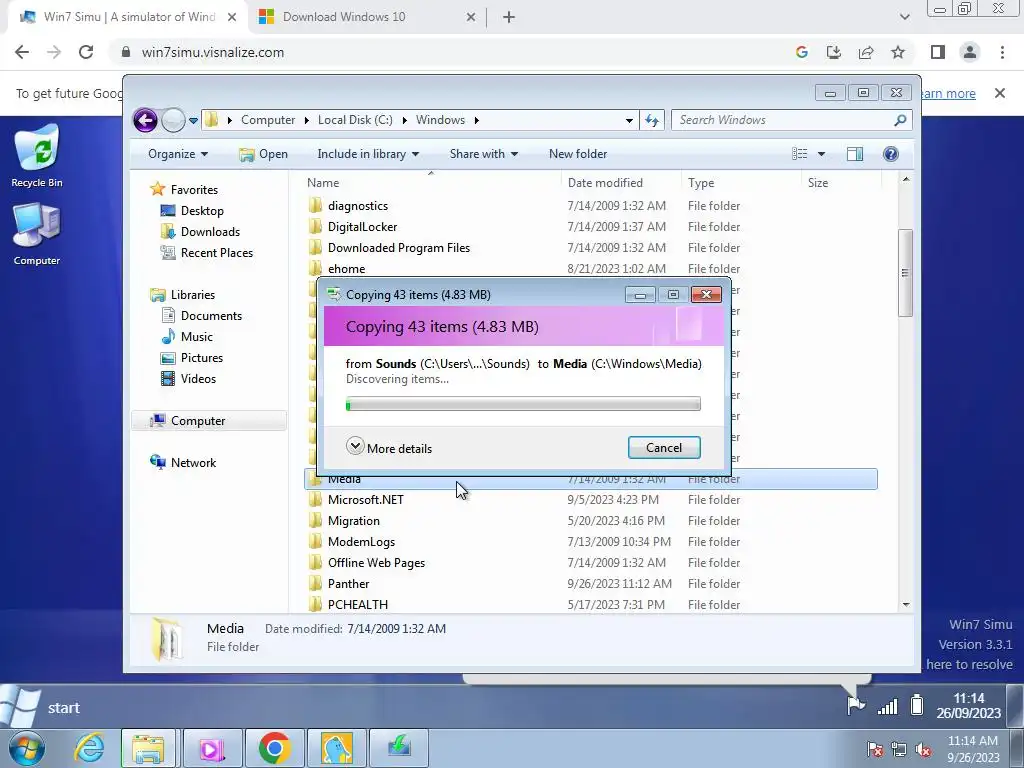Select Network in navigation pane
Image resolution: width=1024 pixels, height=768 pixels.
pos(193,463)
